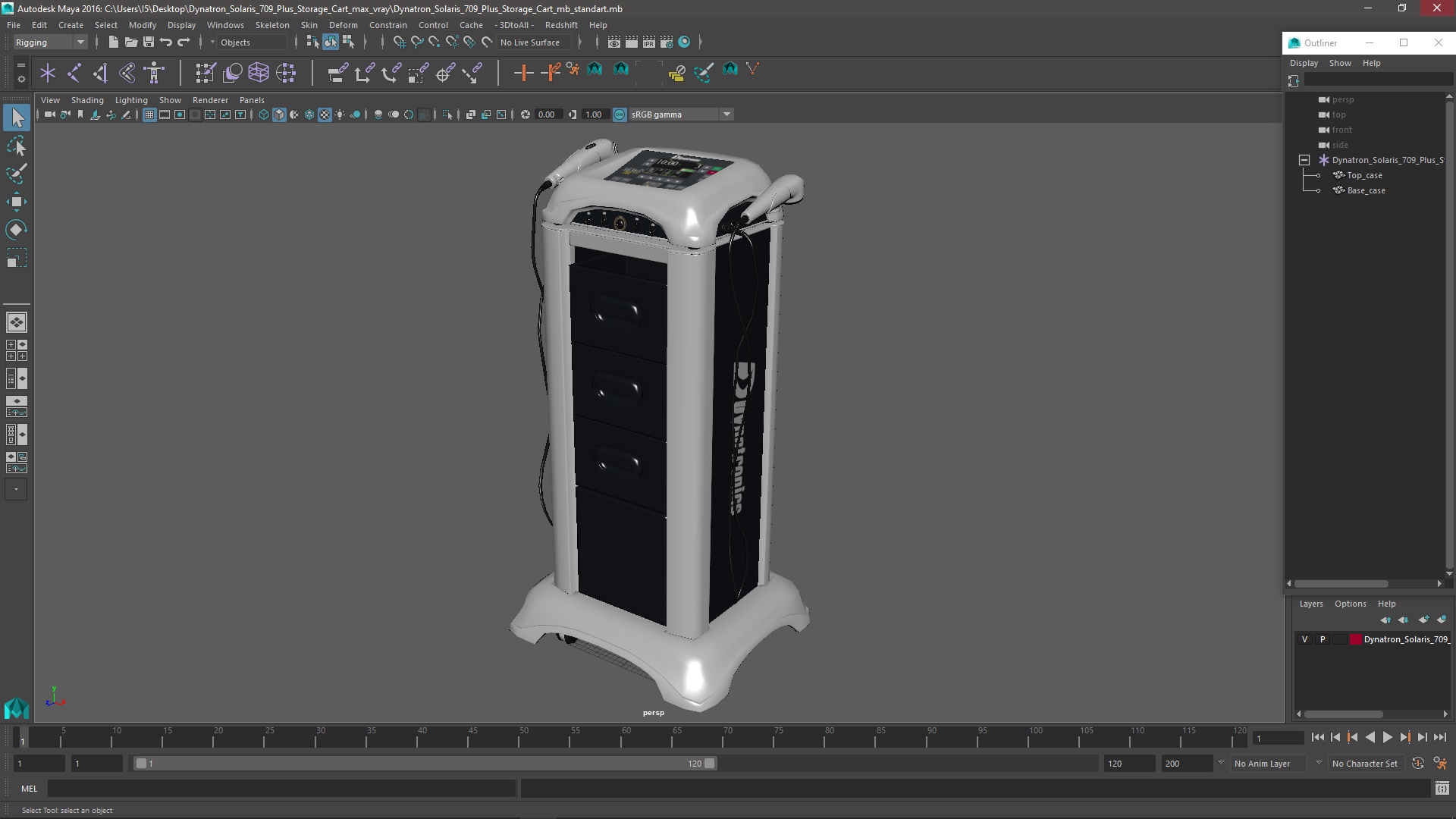Click the Outliner horizontal scrollbar
Viewport: 1456px width, 819px height.
coord(1341,584)
